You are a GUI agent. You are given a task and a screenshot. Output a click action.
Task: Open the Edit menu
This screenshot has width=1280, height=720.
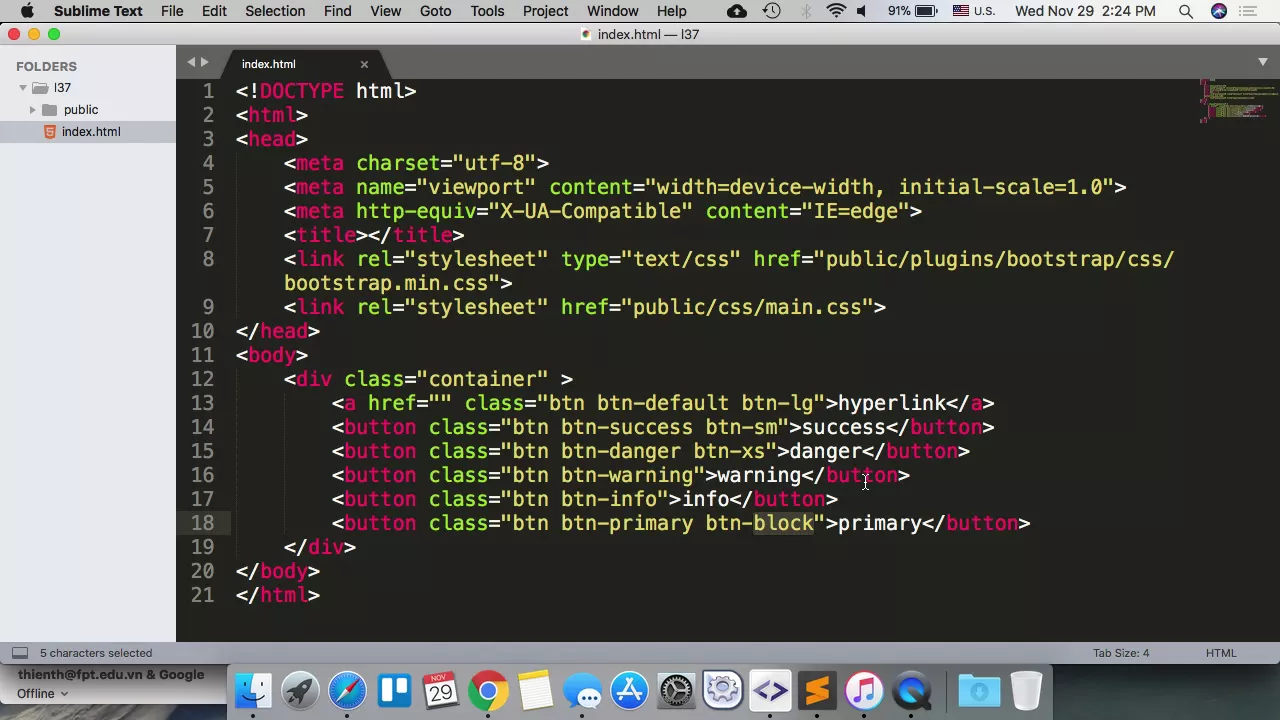(x=214, y=11)
